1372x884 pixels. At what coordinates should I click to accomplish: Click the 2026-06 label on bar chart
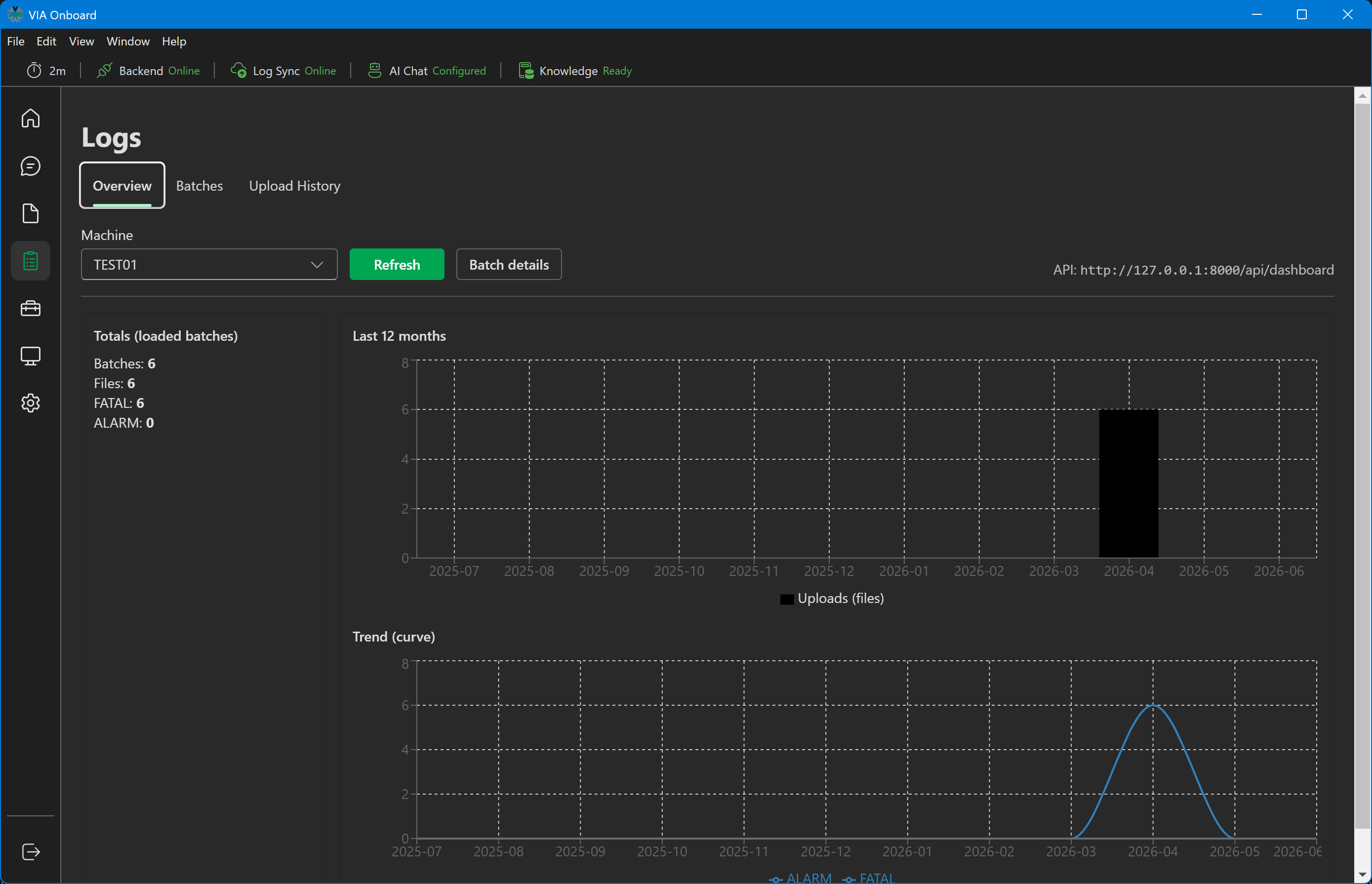point(1279,571)
